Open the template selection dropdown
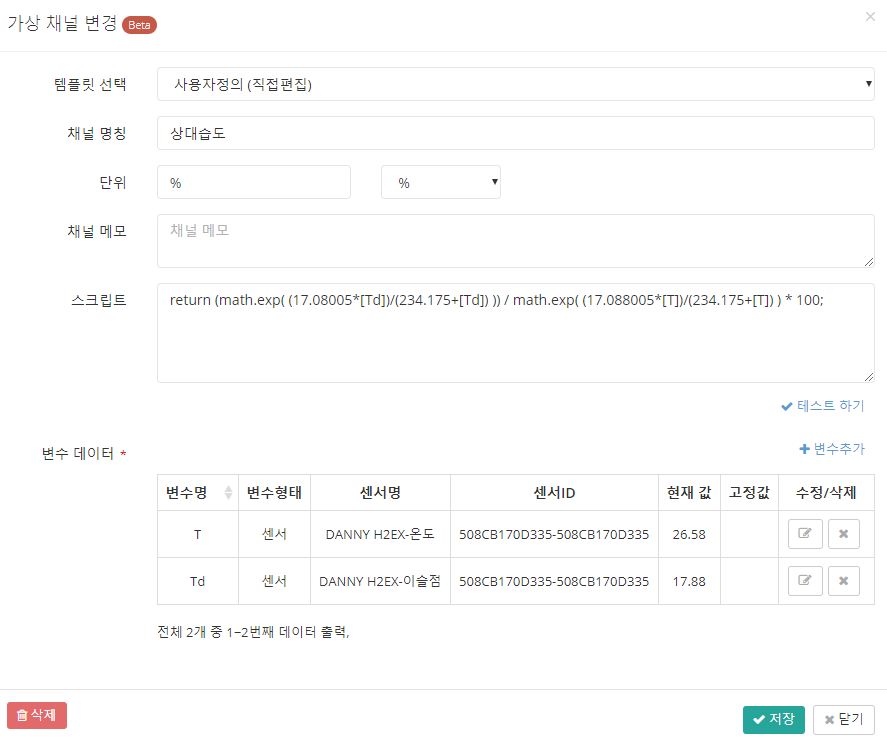The image size is (887, 739). (x=515, y=84)
